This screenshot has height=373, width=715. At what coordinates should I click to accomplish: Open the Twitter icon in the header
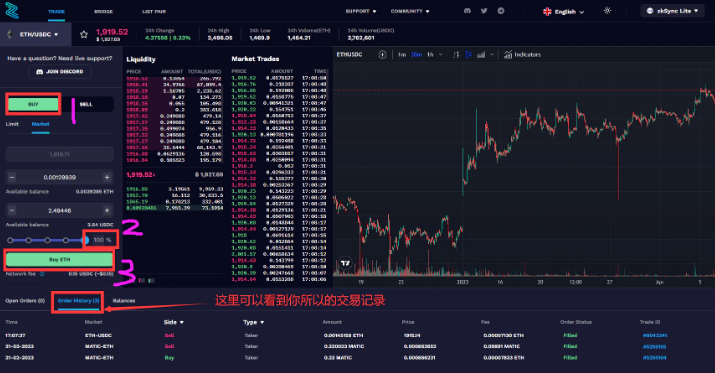(x=484, y=10)
